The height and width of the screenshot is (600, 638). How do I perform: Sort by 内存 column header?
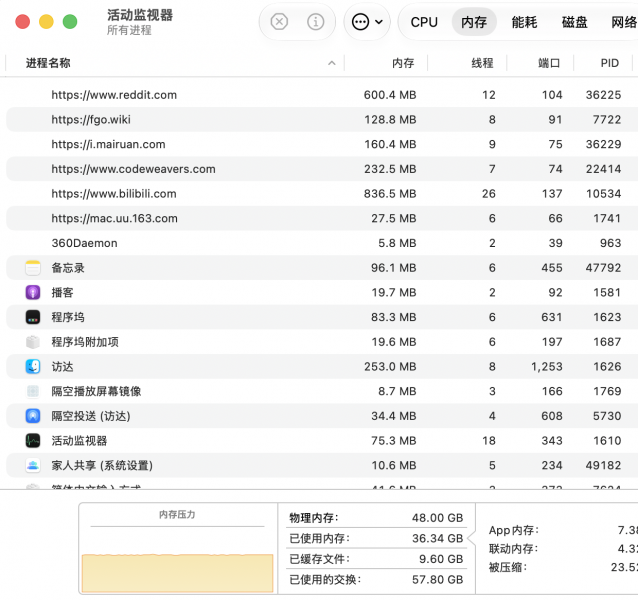[x=403, y=63]
